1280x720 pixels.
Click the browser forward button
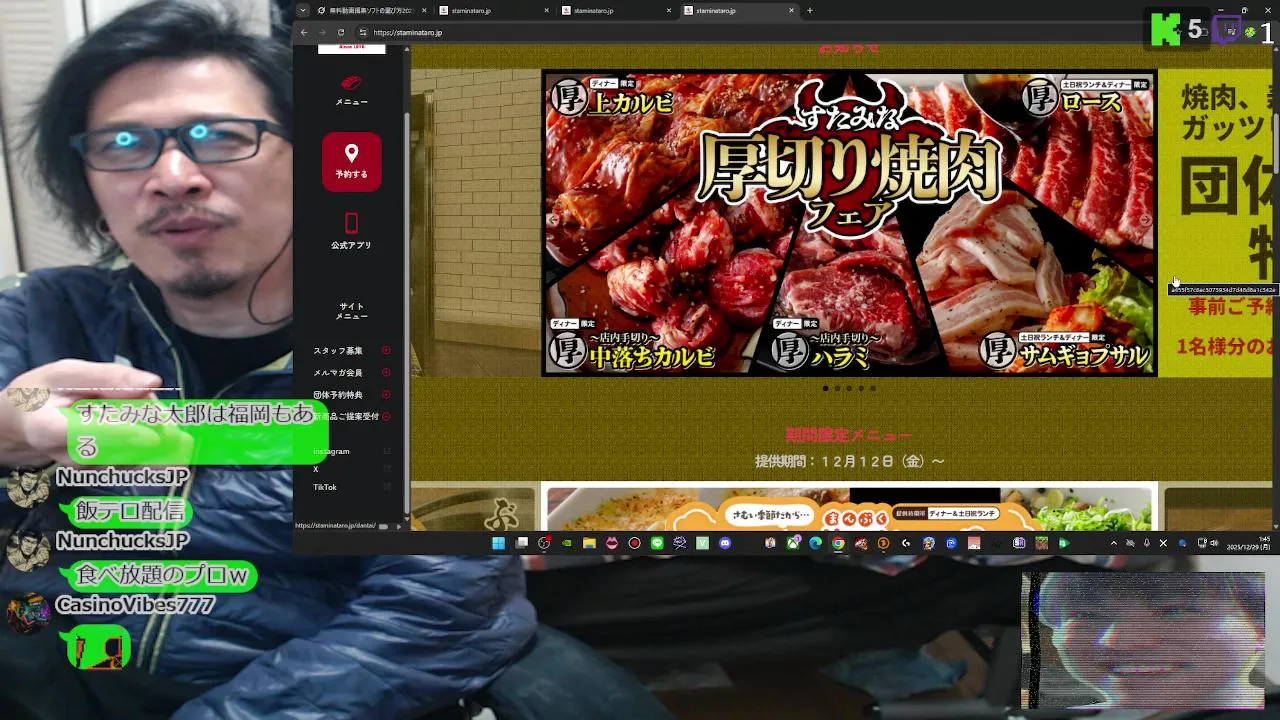(322, 32)
